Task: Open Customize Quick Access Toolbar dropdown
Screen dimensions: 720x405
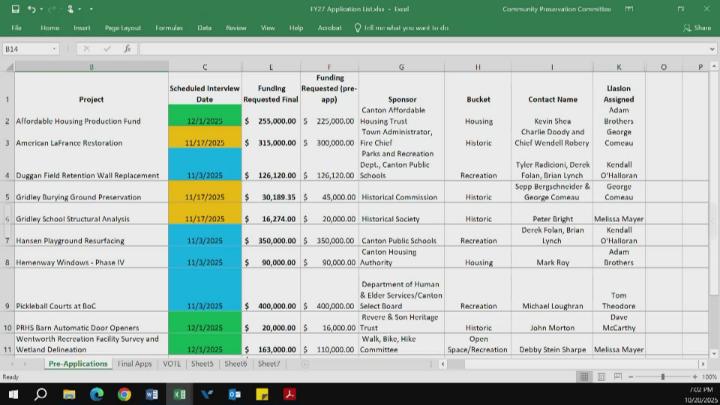Action: pos(89,9)
